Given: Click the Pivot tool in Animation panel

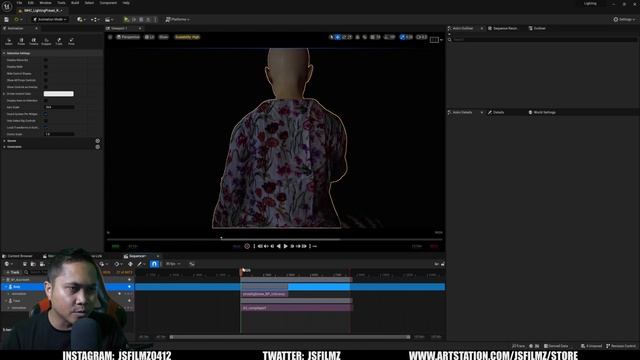Looking at the screenshot, I should (x=71, y=41).
